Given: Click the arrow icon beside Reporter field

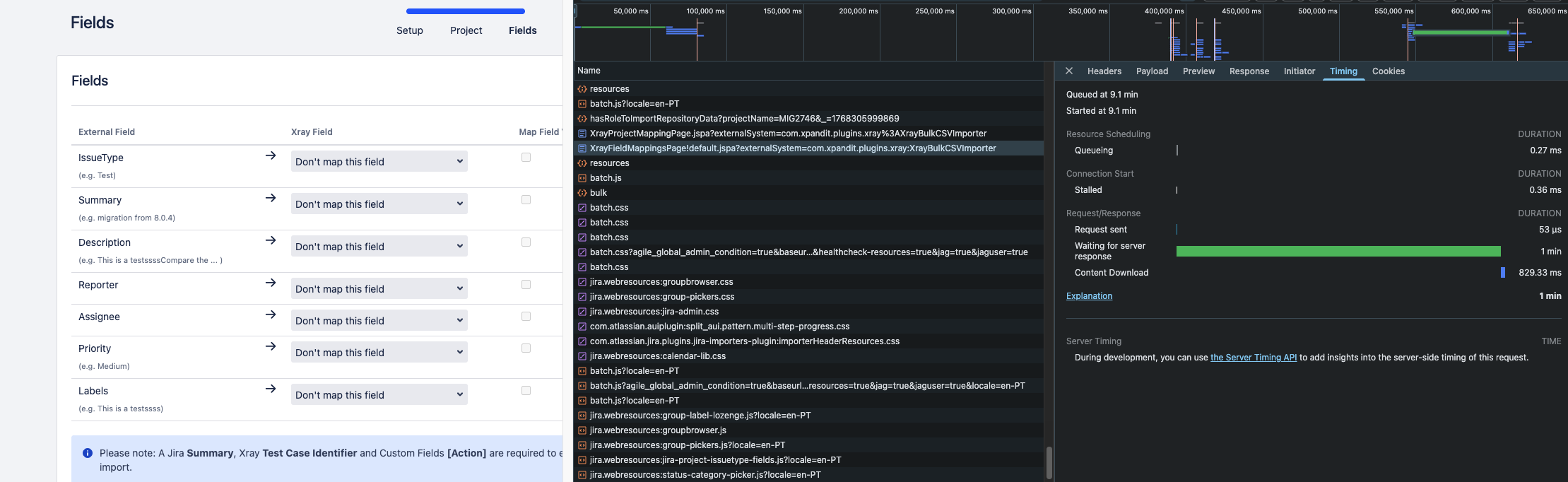Looking at the screenshot, I should click(271, 283).
